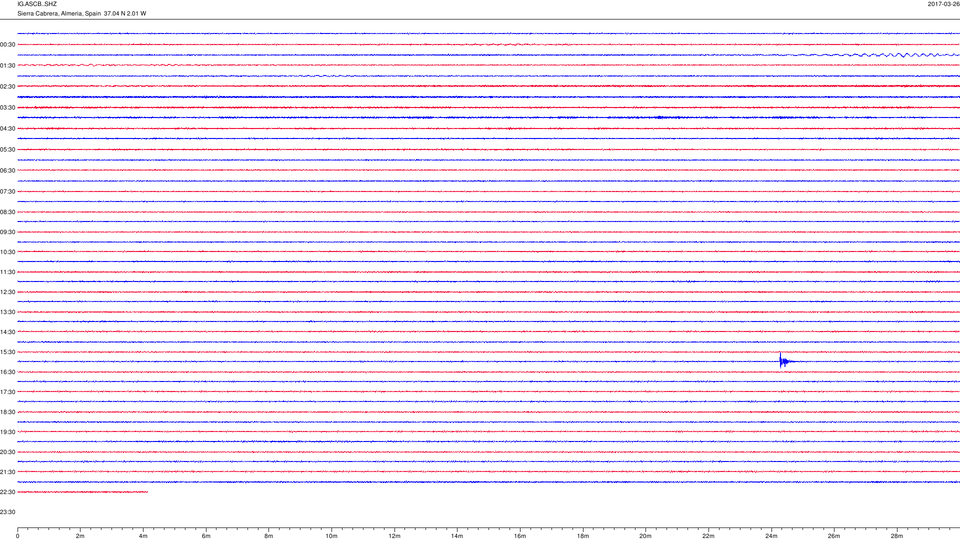Image resolution: width=960 pixels, height=540 pixels.
Task: Select the 14:30 time label
Action: [x=7, y=332]
